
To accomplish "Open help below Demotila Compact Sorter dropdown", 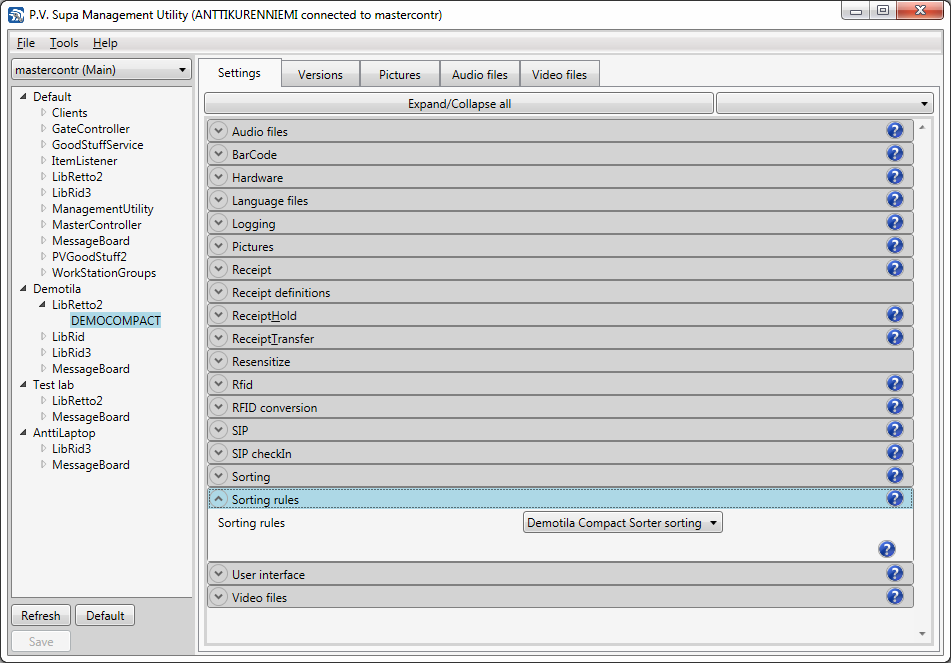I will (887, 549).
